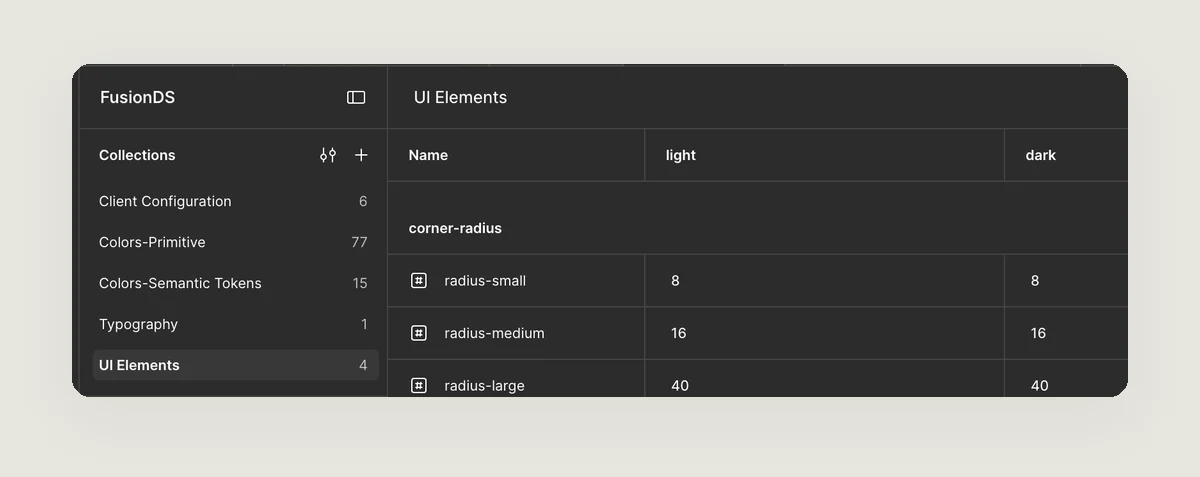1200x477 pixels.
Task: Click the Collections heading
Action: (137, 155)
